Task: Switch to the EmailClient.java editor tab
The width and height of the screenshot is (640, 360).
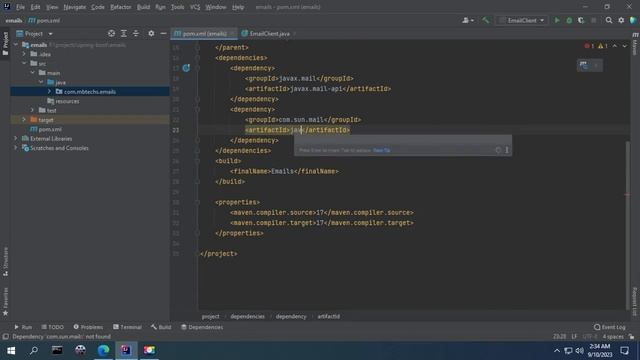Action: (269, 33)
